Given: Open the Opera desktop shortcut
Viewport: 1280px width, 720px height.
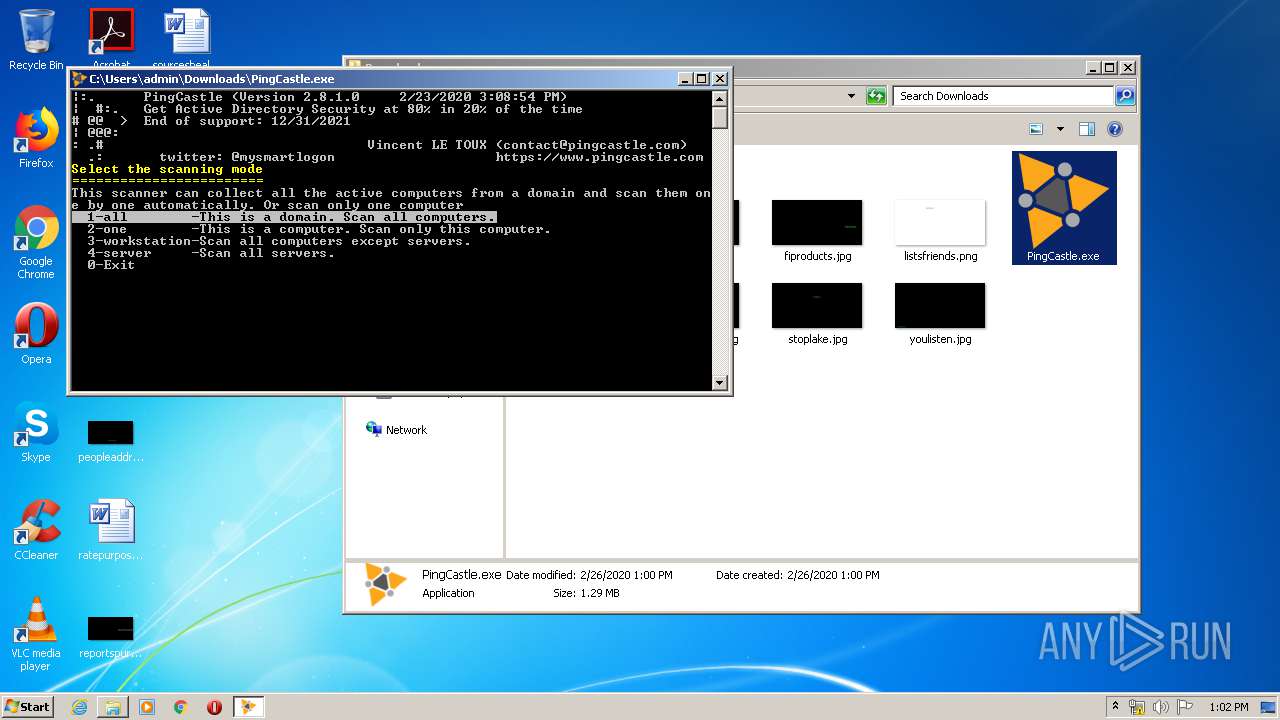Looking at the screenshot, I should (x=36, y=334).
